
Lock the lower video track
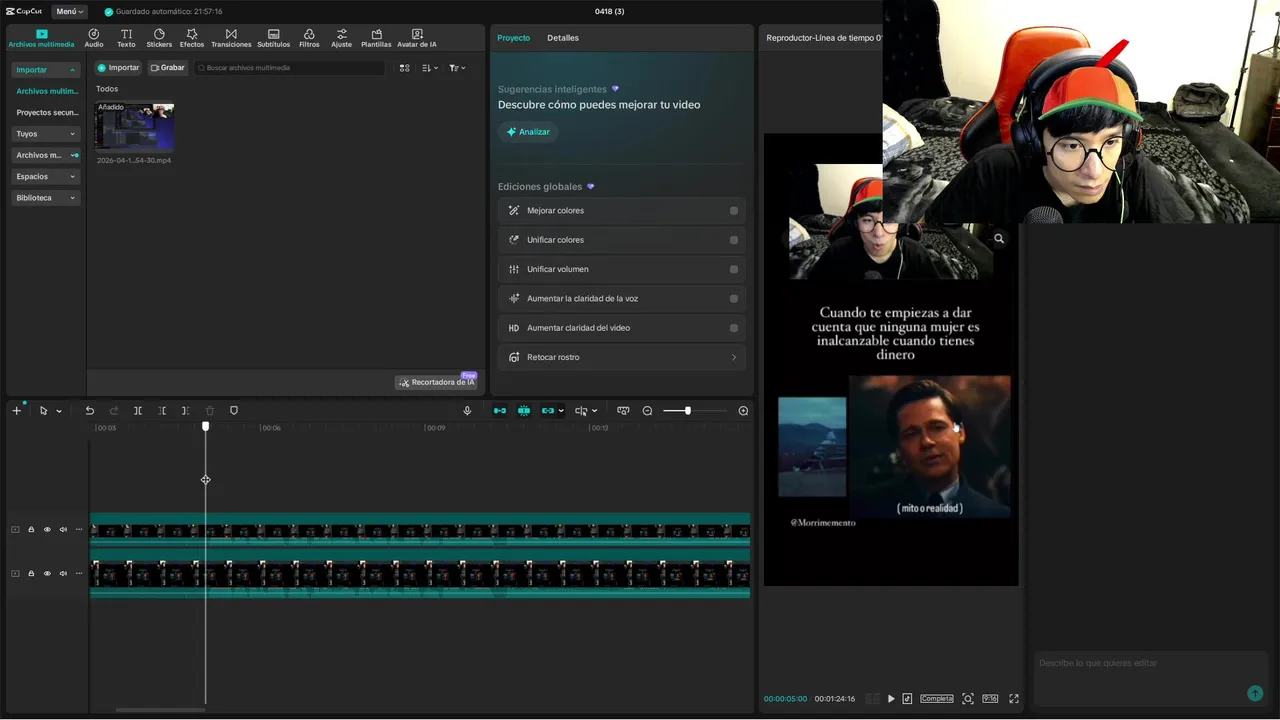(x=31, y=574)
